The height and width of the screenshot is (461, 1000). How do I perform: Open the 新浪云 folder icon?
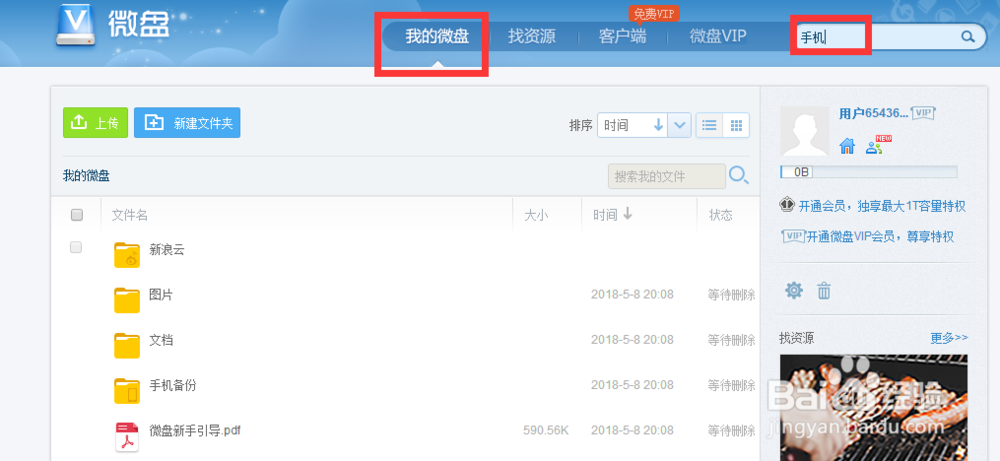(x=127, y=255)
